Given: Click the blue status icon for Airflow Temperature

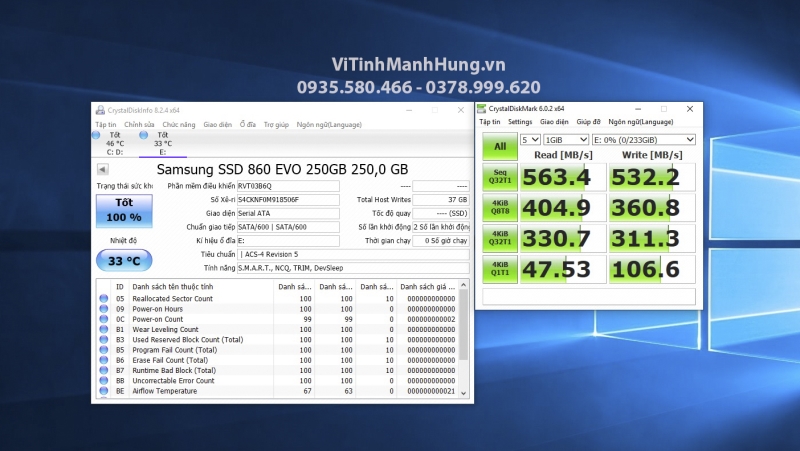Looking at the screenshot, I should [104, 391].
